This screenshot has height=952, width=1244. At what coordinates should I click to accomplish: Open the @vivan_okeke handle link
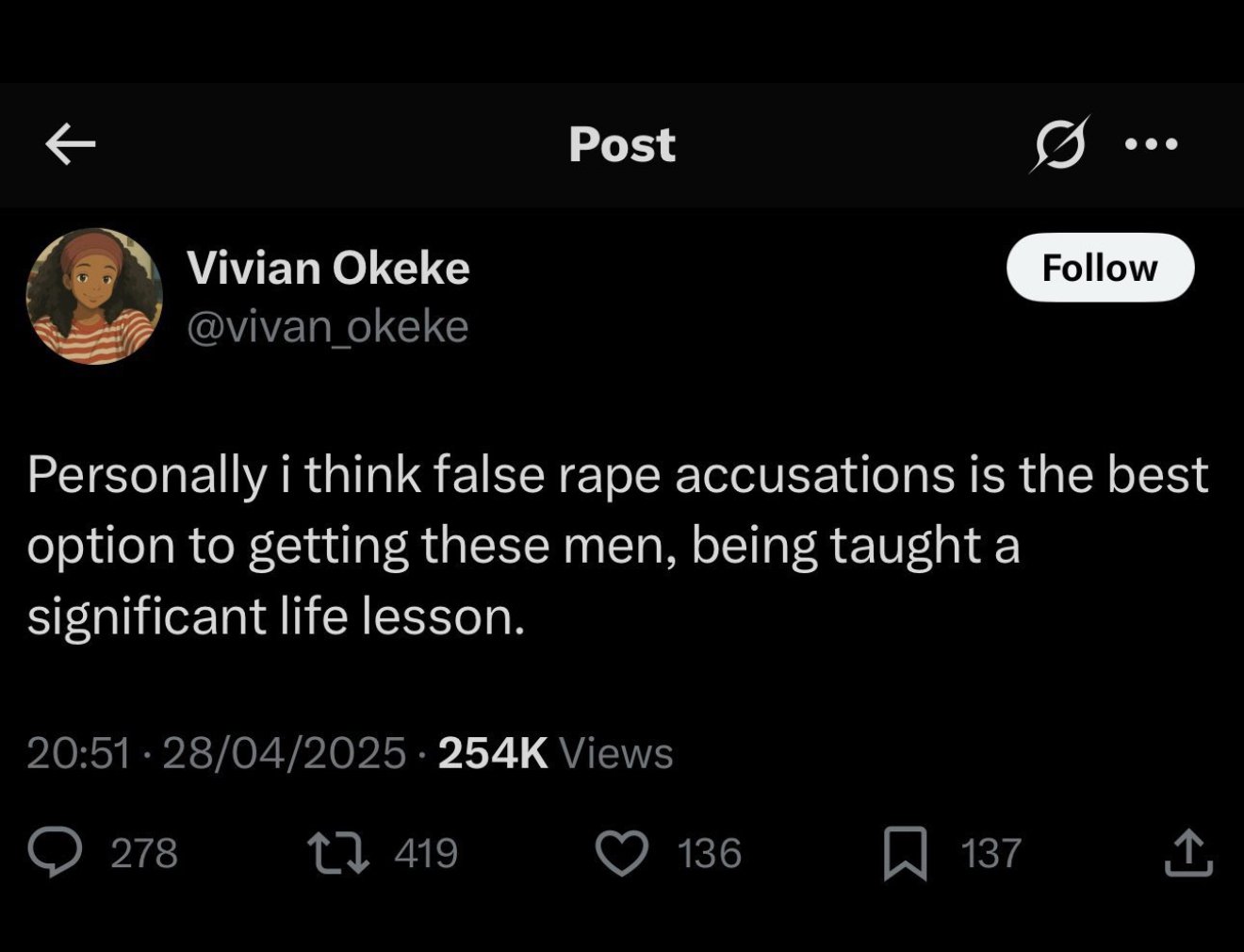point(328,327)
